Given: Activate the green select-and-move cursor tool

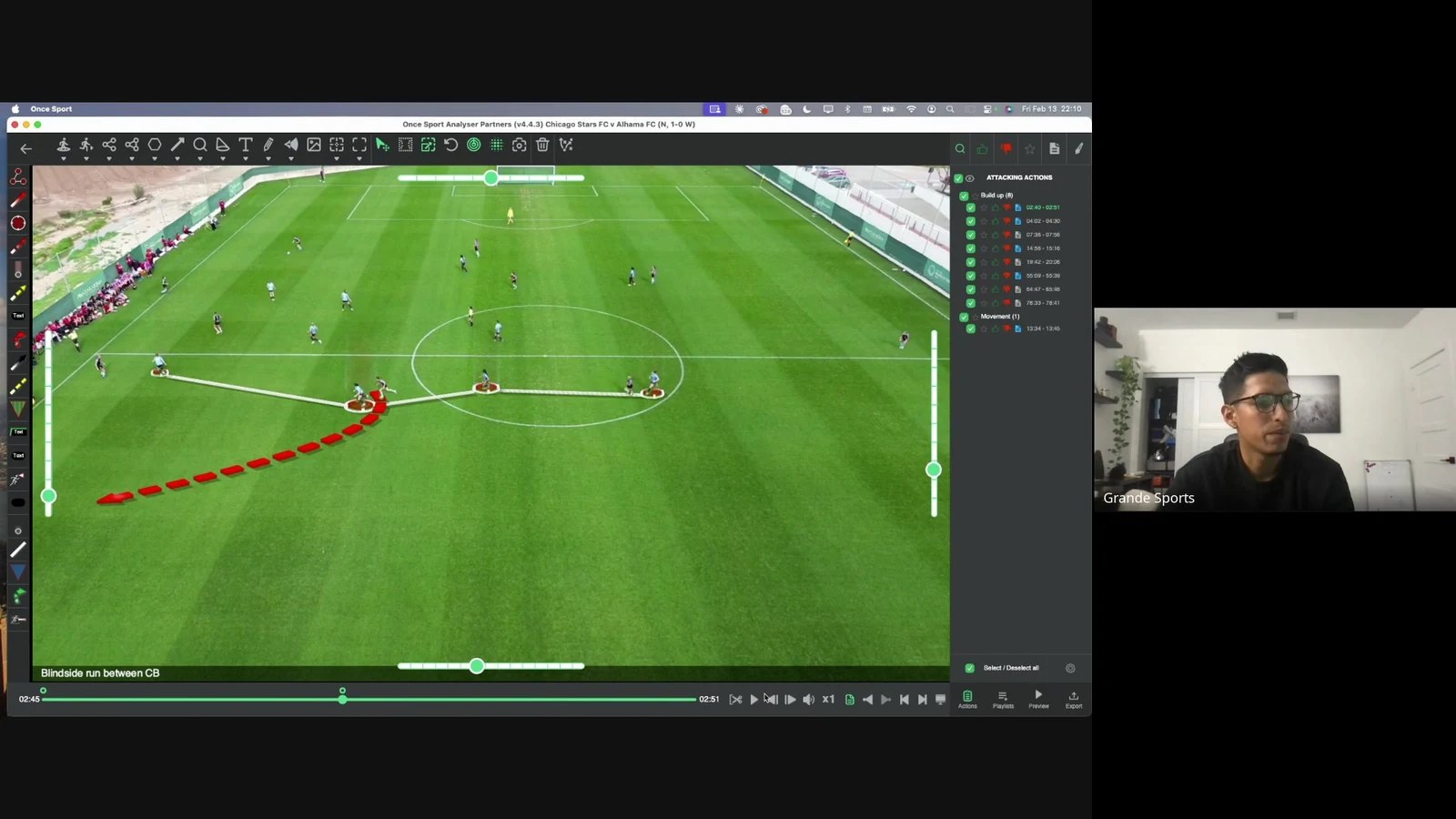Looking at the screenshot, I should coord(382,145).
